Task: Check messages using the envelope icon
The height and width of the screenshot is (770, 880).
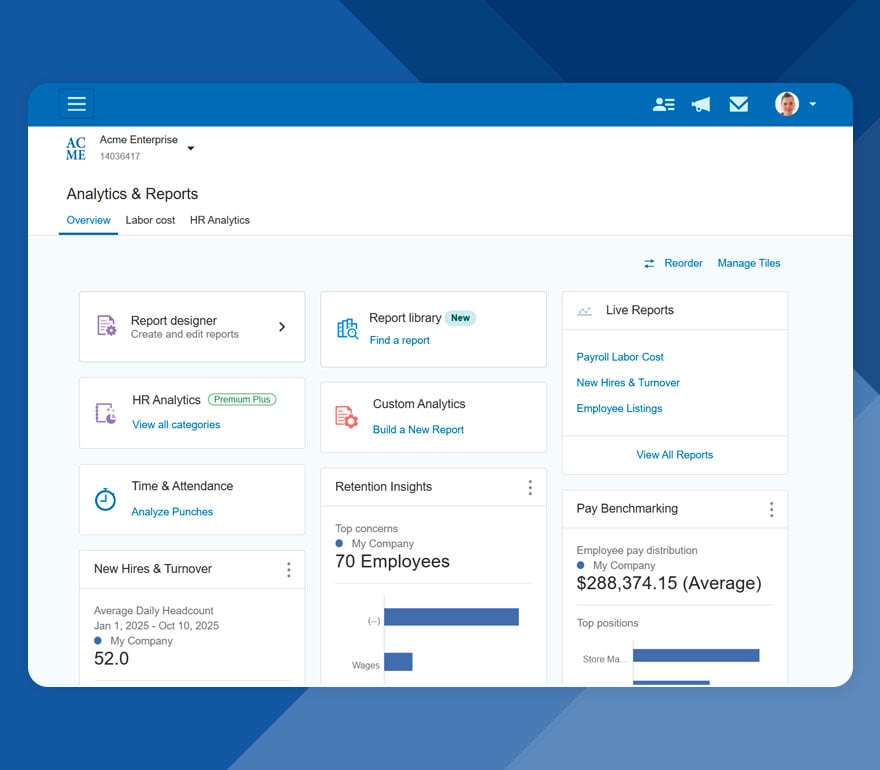Action: [738, 103]
